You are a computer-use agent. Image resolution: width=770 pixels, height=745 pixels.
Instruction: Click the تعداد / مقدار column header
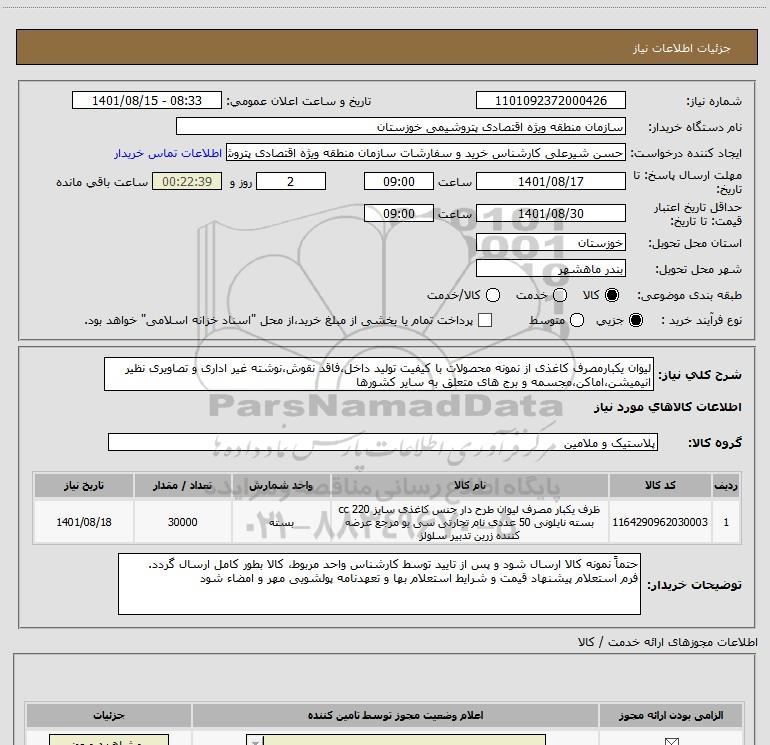click(x=182, y=485)
